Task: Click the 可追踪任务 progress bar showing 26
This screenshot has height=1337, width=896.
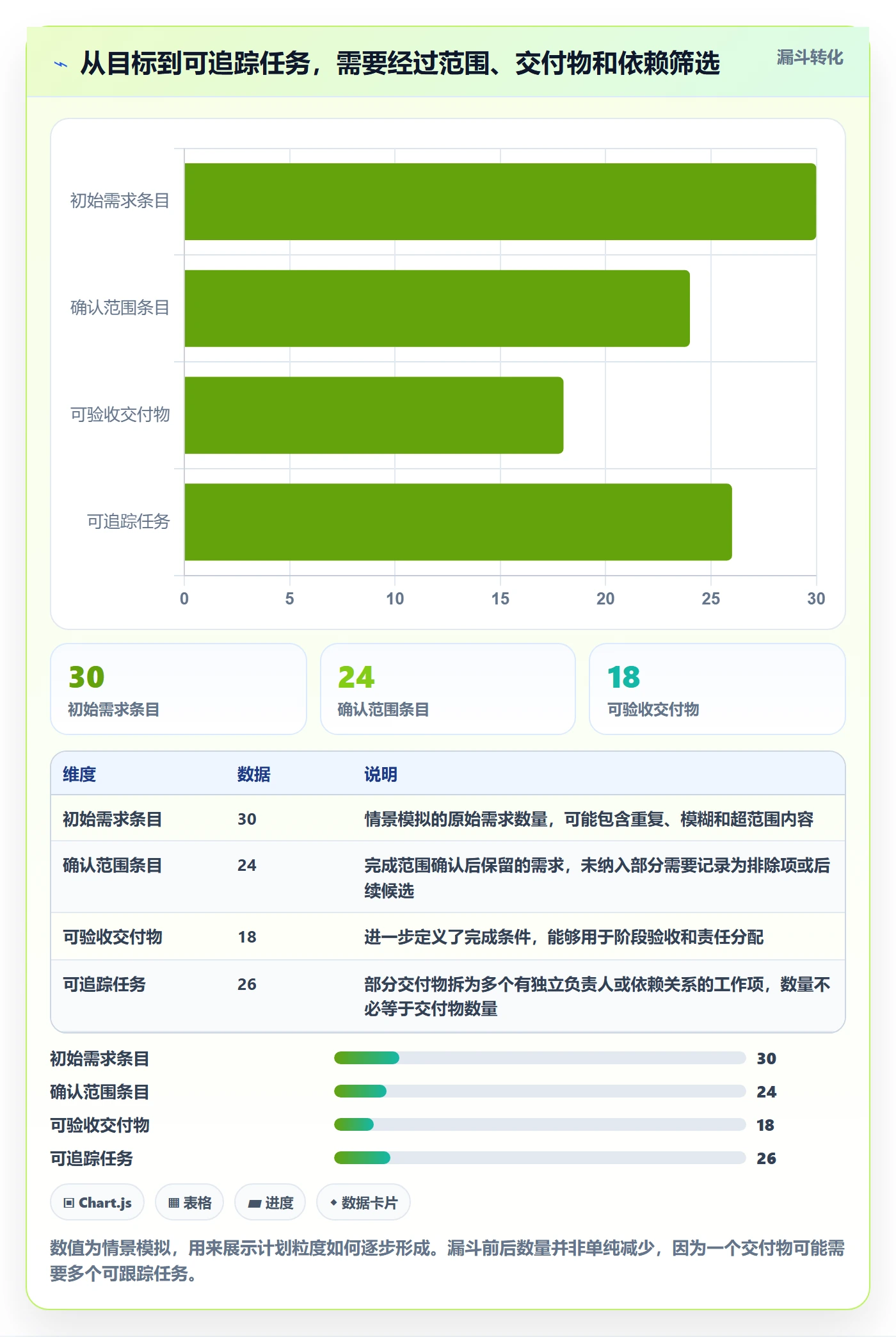Action: tap(540, 1158)
